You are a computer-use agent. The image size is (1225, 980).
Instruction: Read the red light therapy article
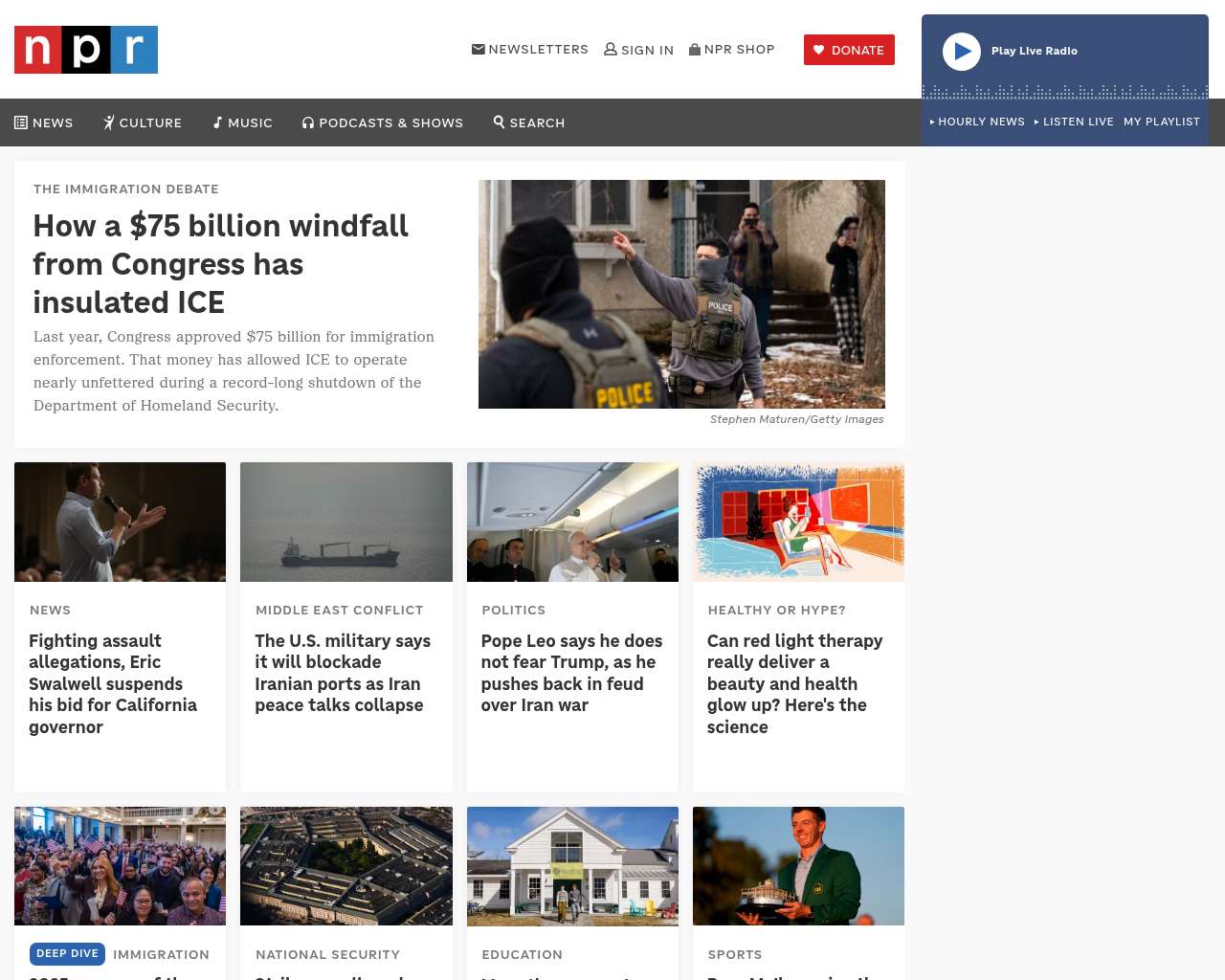click(794, 683)
